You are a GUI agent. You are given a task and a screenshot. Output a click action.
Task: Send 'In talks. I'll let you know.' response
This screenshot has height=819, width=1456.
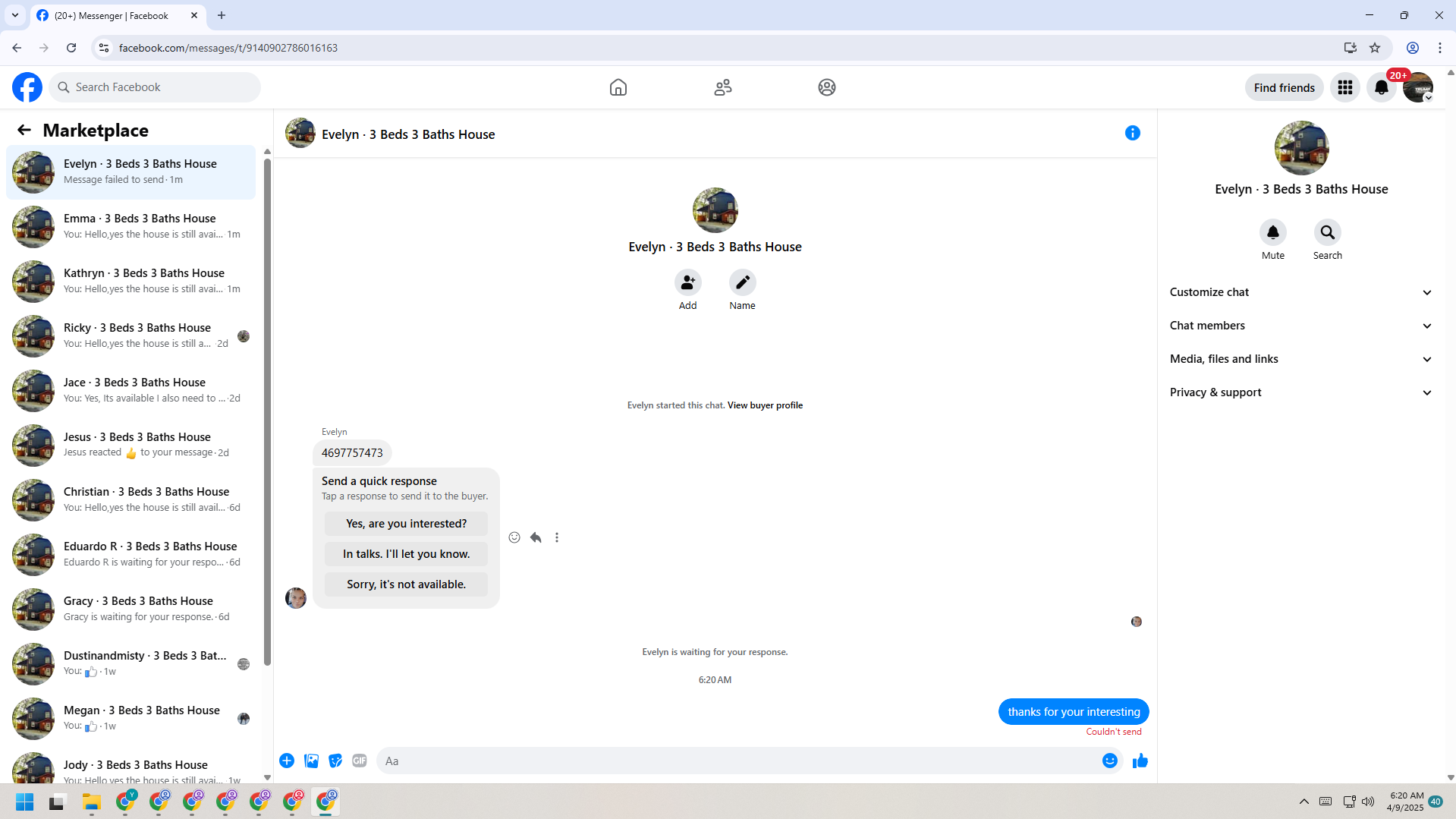407,554
